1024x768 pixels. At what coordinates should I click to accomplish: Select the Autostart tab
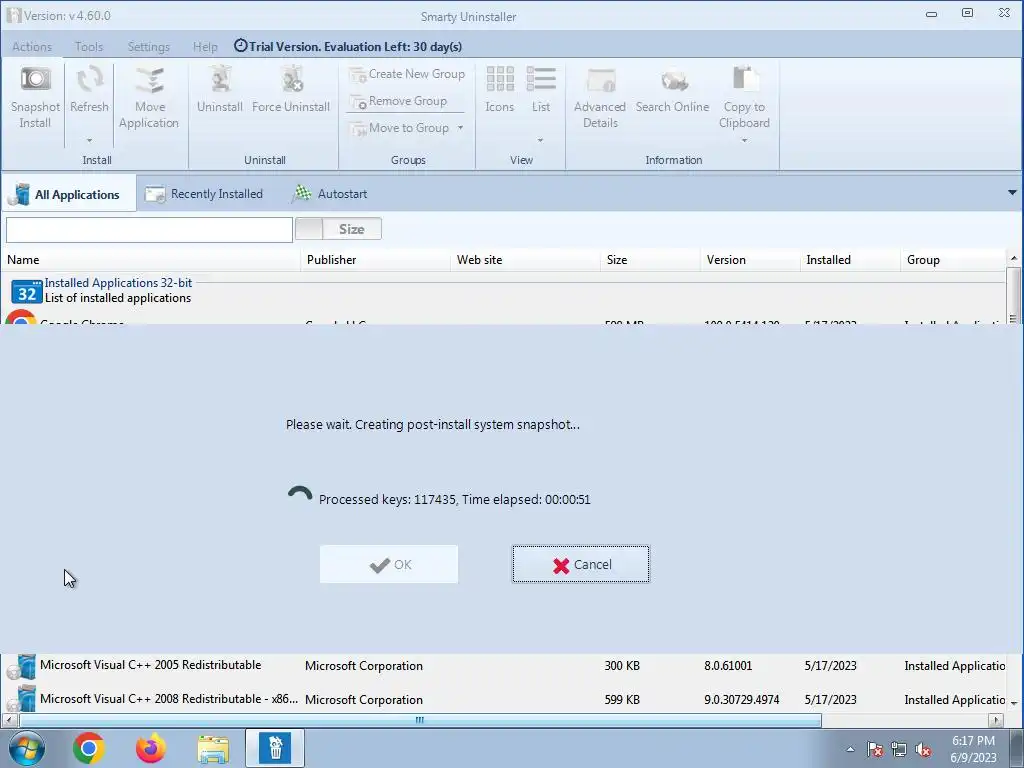coord(329,194)
